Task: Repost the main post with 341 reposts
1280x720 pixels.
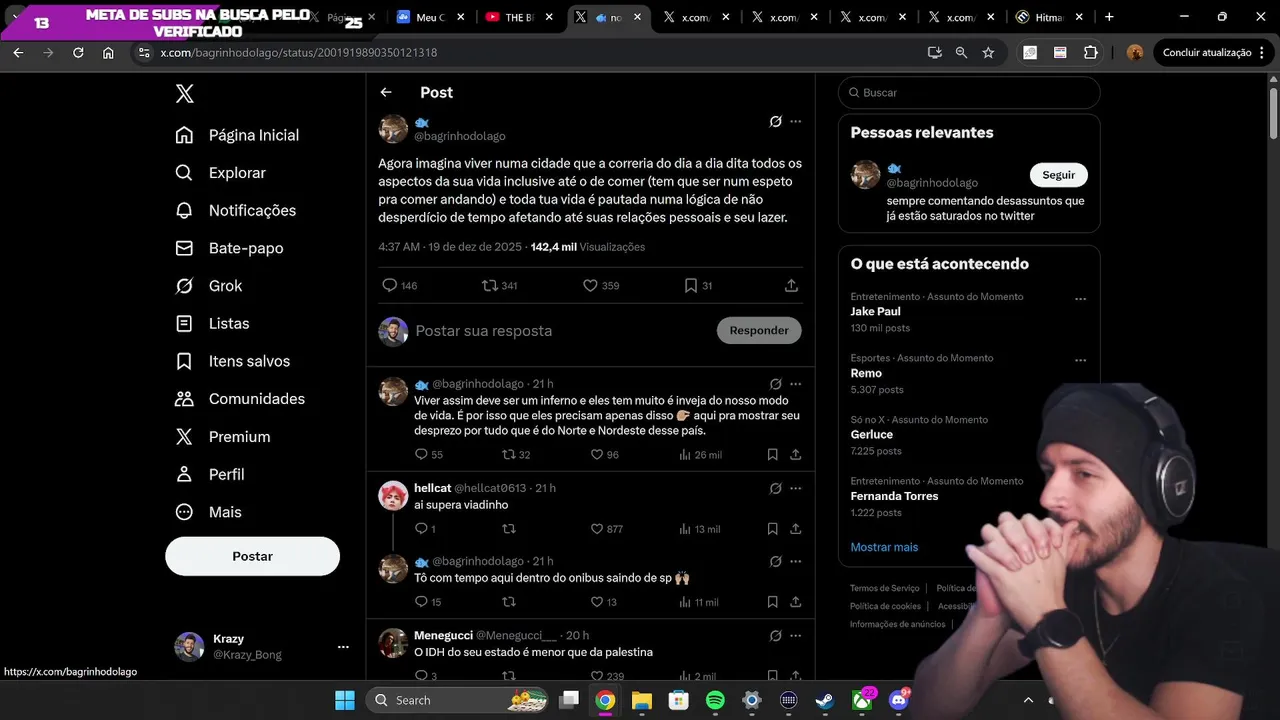Action: [490, 286]
